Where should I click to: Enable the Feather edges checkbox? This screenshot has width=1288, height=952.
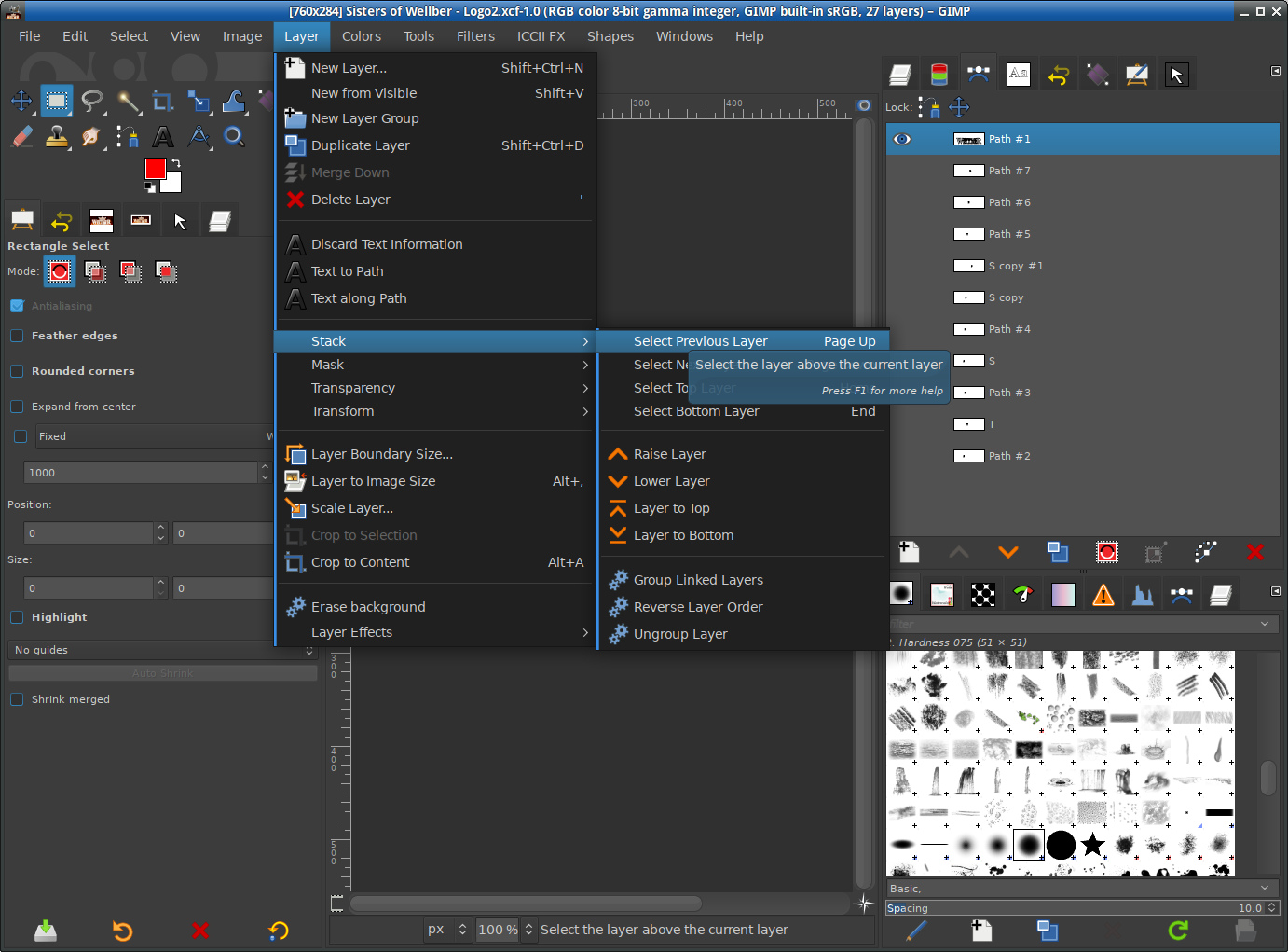[17, 336]
